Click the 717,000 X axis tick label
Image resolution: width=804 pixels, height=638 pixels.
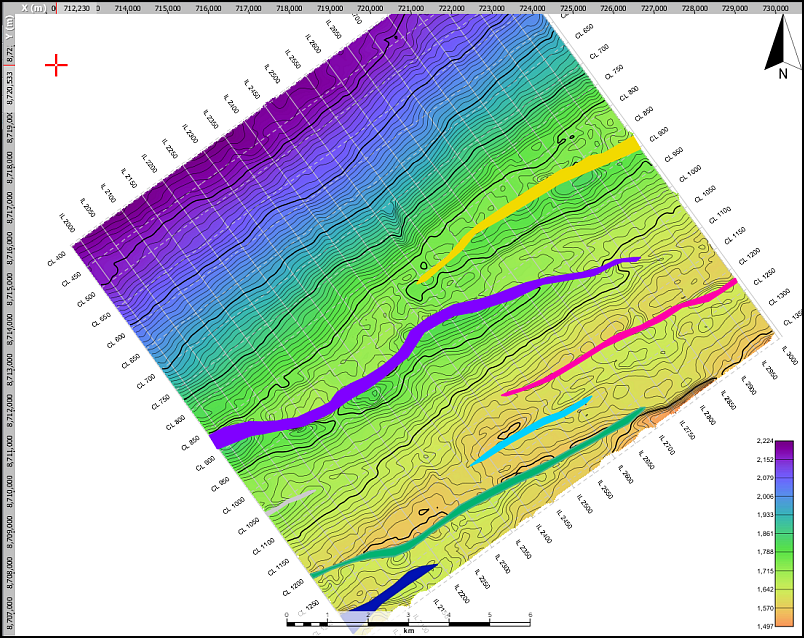tap(249, 8)
